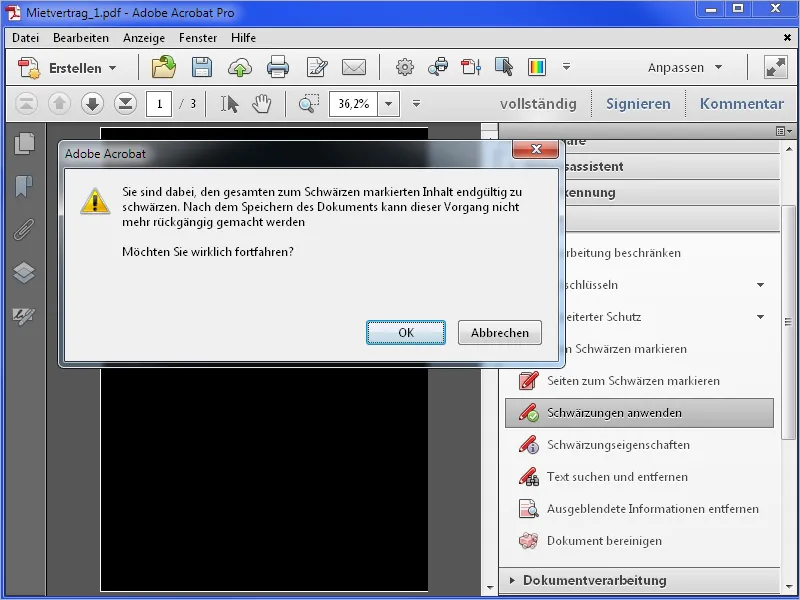Save the document using the floppy disk icon

point(202,67)
